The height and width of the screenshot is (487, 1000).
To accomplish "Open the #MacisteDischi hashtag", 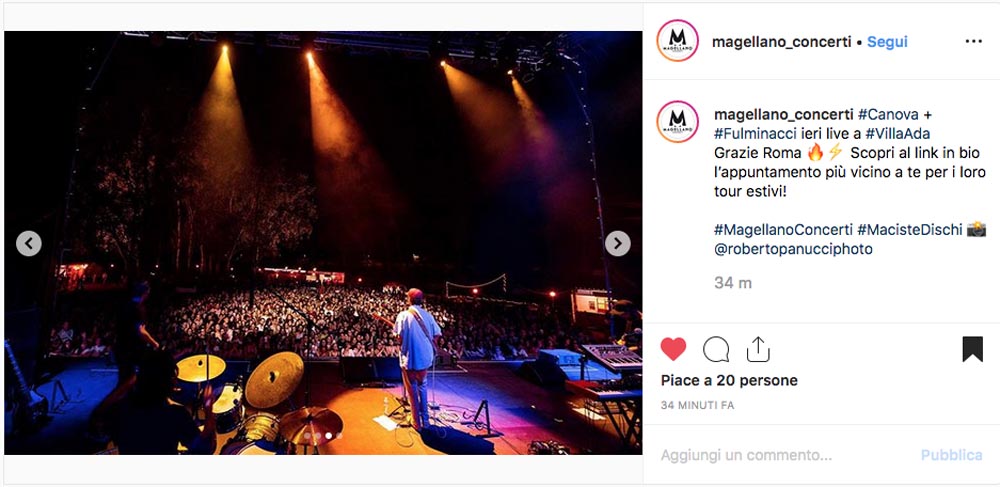I will (909, 230).
